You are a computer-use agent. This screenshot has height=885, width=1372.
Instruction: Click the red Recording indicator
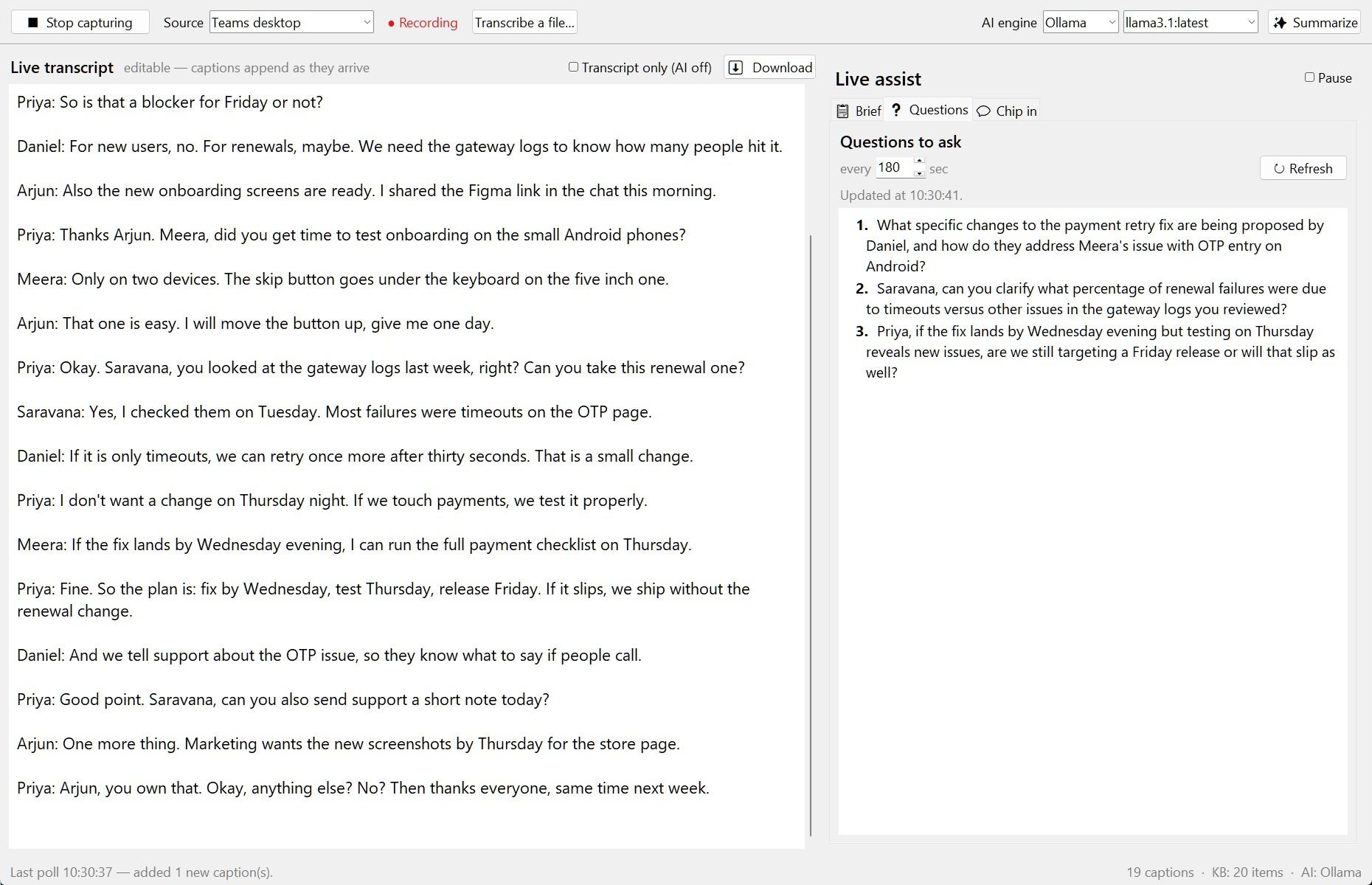click(x=423, y=23)
